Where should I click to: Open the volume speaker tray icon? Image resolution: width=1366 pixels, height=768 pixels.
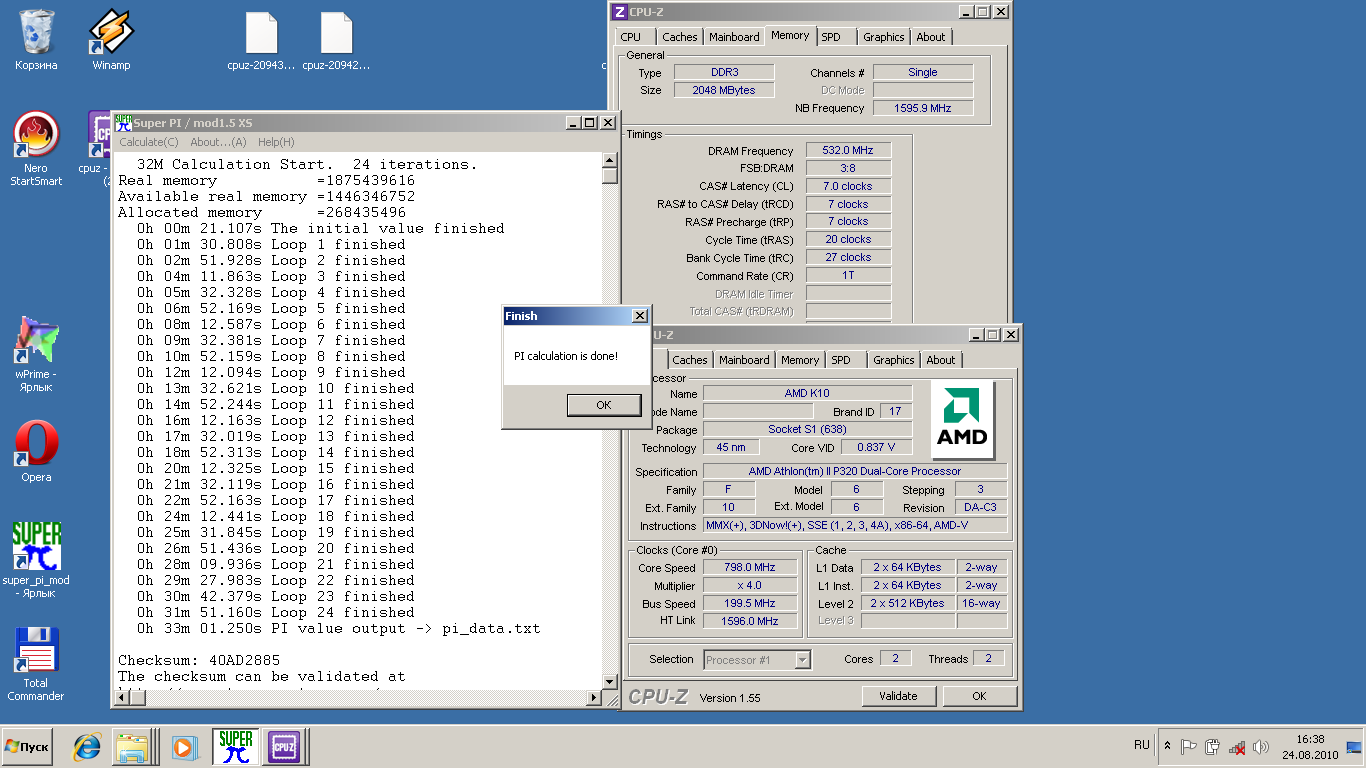pos(1260,746)
